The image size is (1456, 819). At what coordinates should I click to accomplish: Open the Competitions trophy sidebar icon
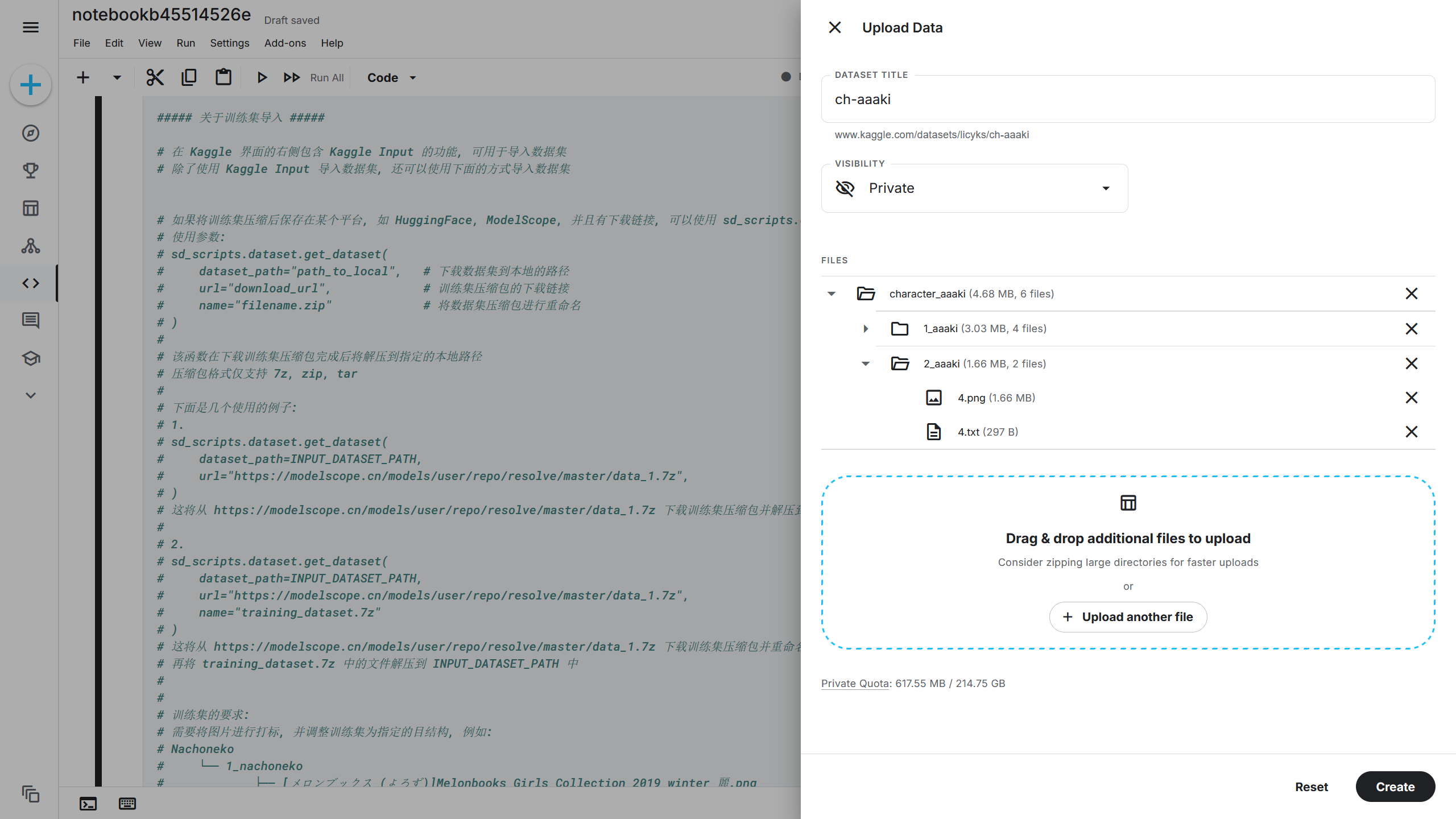coord(31,171)
